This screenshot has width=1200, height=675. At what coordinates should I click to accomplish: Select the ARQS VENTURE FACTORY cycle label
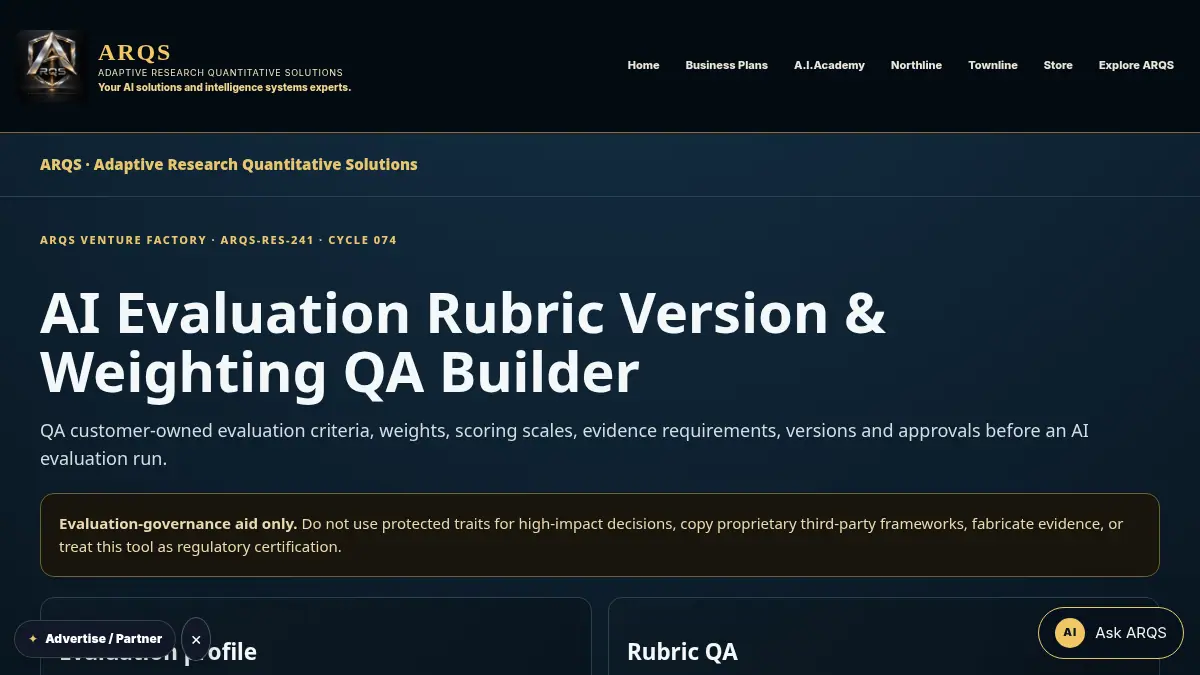(218, 240)
